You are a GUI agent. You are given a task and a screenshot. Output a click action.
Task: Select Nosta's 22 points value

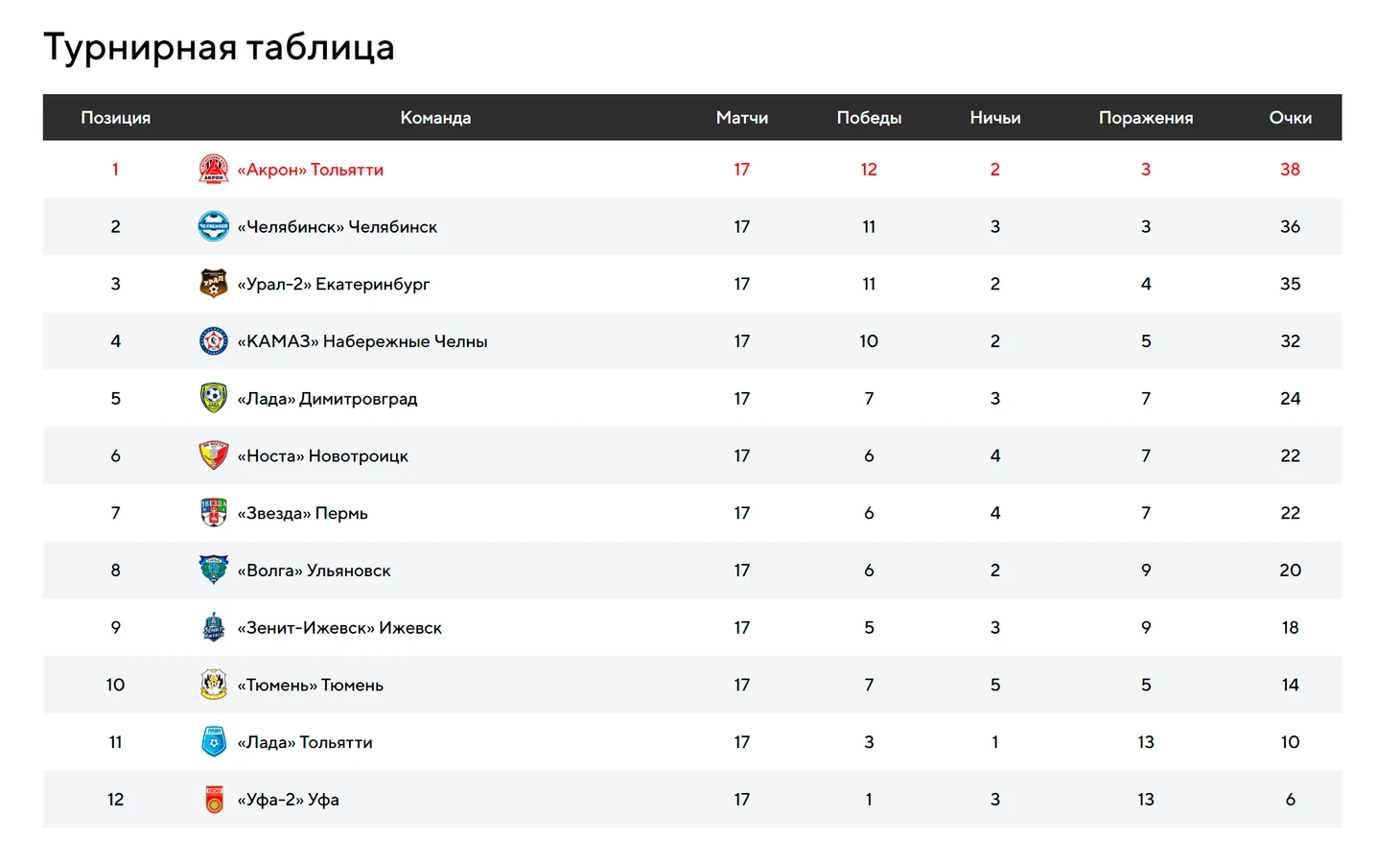pos(1291,456)
